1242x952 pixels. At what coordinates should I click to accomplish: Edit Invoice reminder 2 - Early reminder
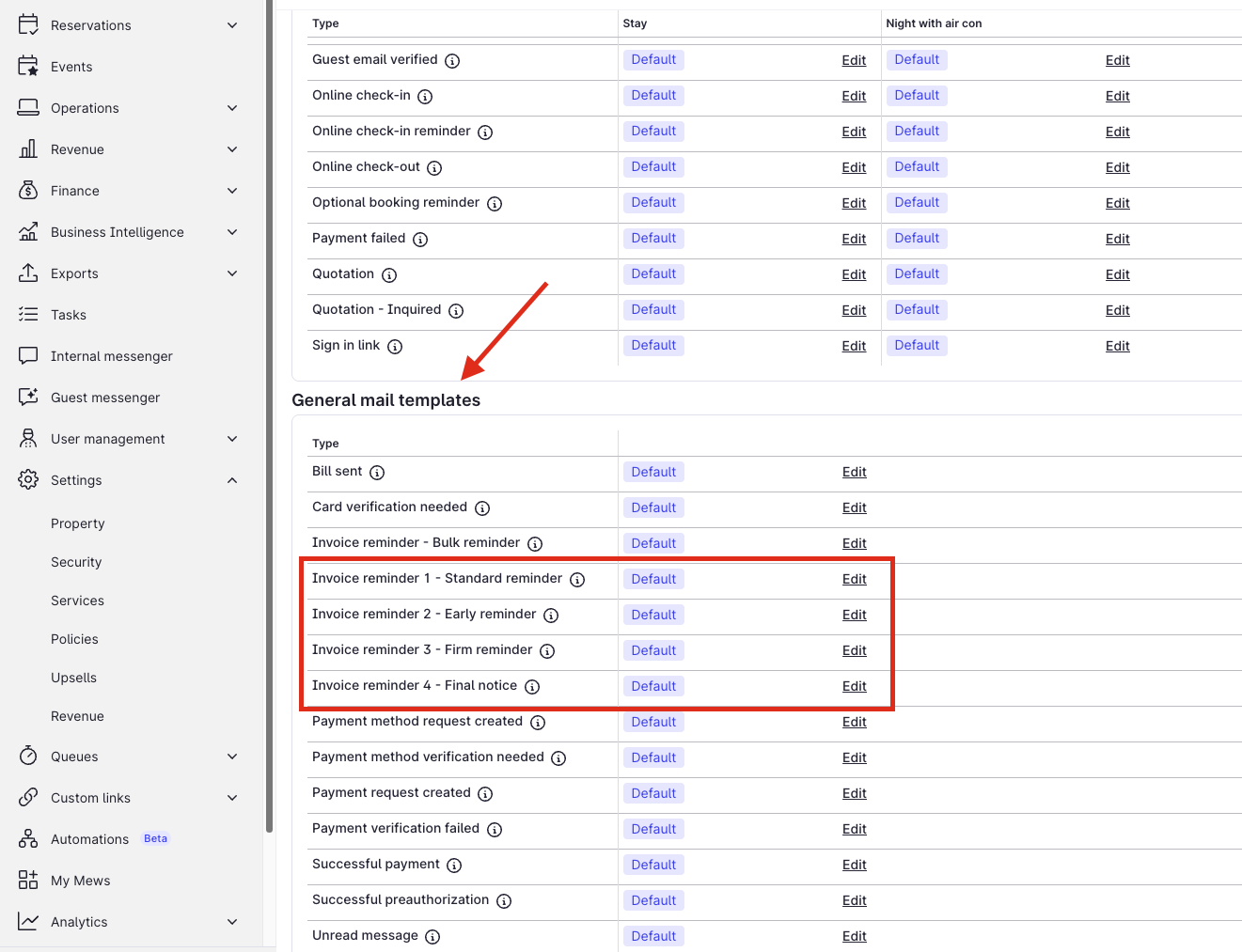(x=855, y=615)
